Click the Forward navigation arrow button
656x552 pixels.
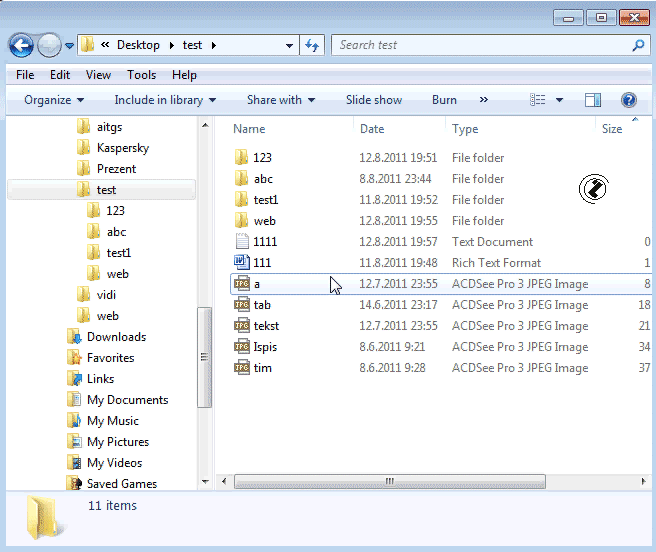(48, 45)
